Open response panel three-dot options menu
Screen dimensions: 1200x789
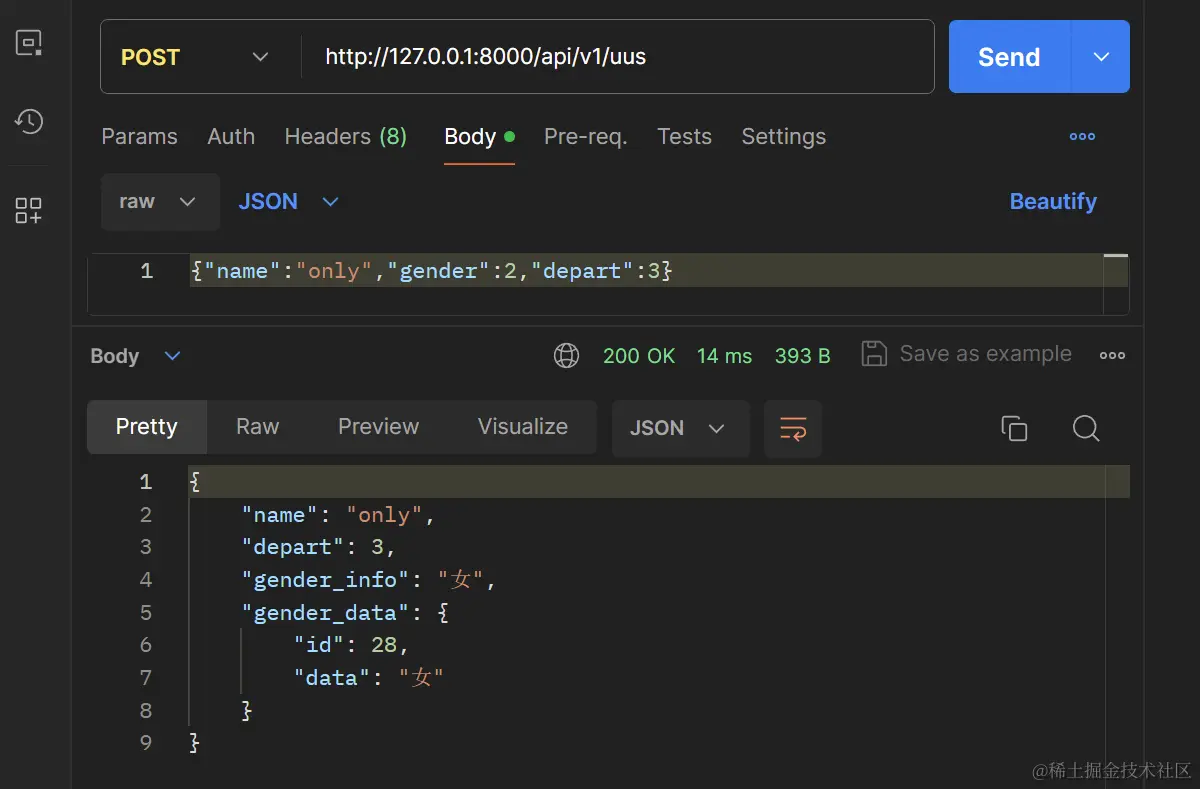1112,355
